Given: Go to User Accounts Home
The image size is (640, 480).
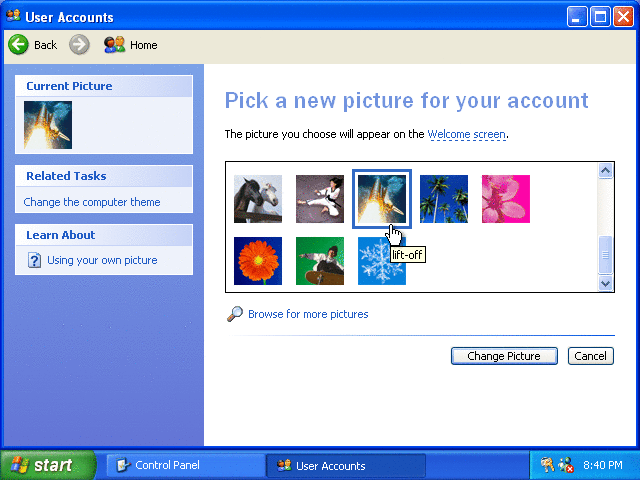Looking at the screenshot, I should [130, 44].
